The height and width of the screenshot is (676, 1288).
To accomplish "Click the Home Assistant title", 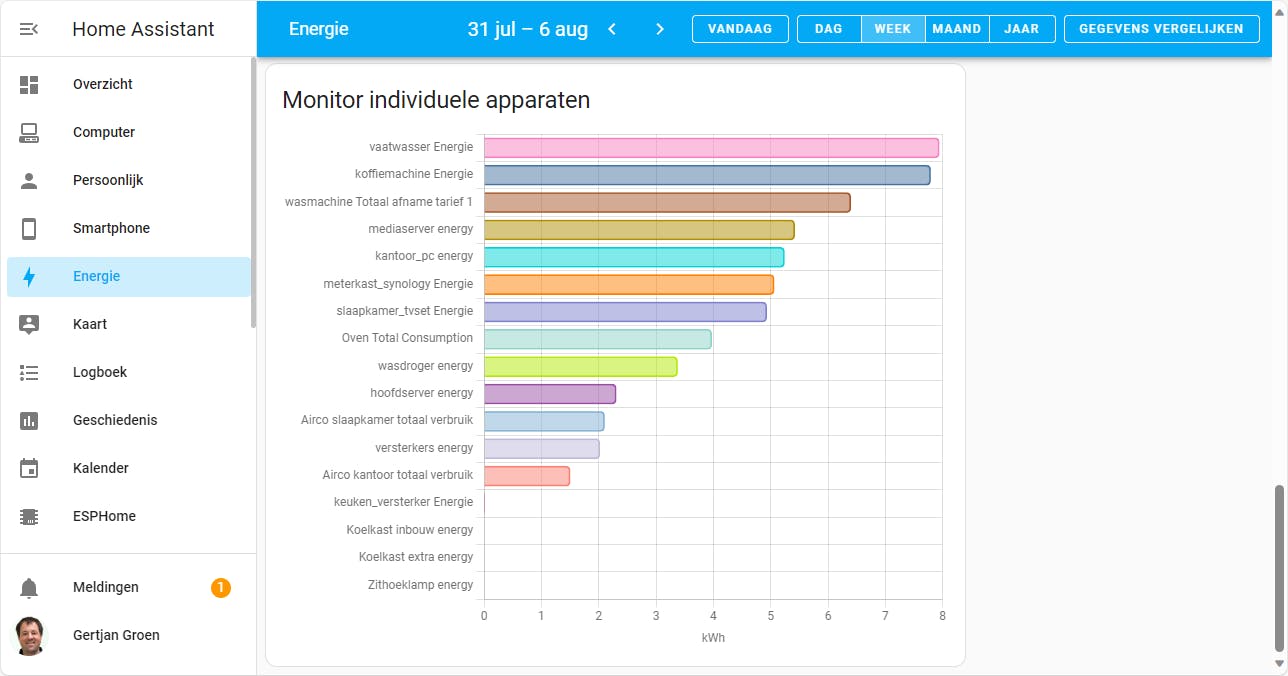I will [x=143, y=29].
